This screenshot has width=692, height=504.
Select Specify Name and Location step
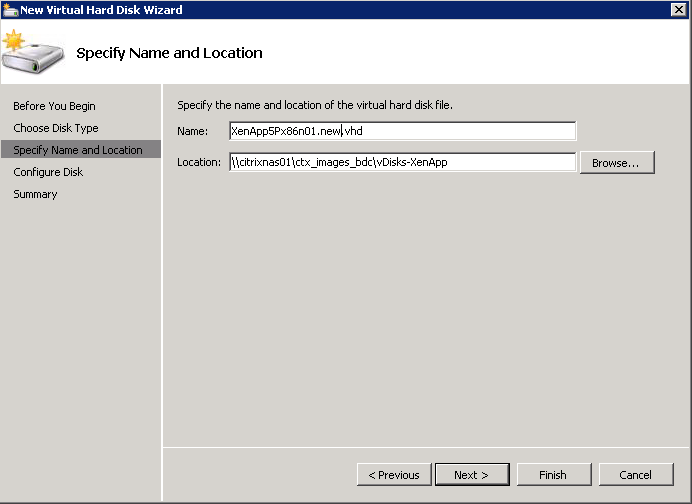81,150
